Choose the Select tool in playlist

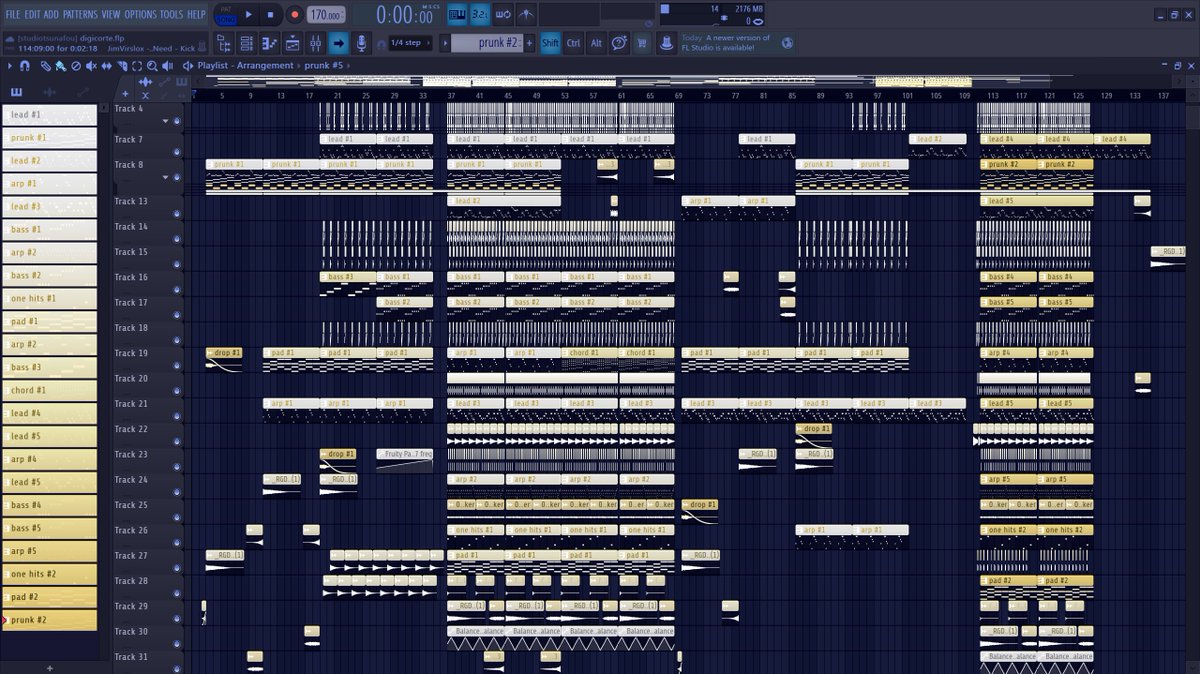click(136, 66)
